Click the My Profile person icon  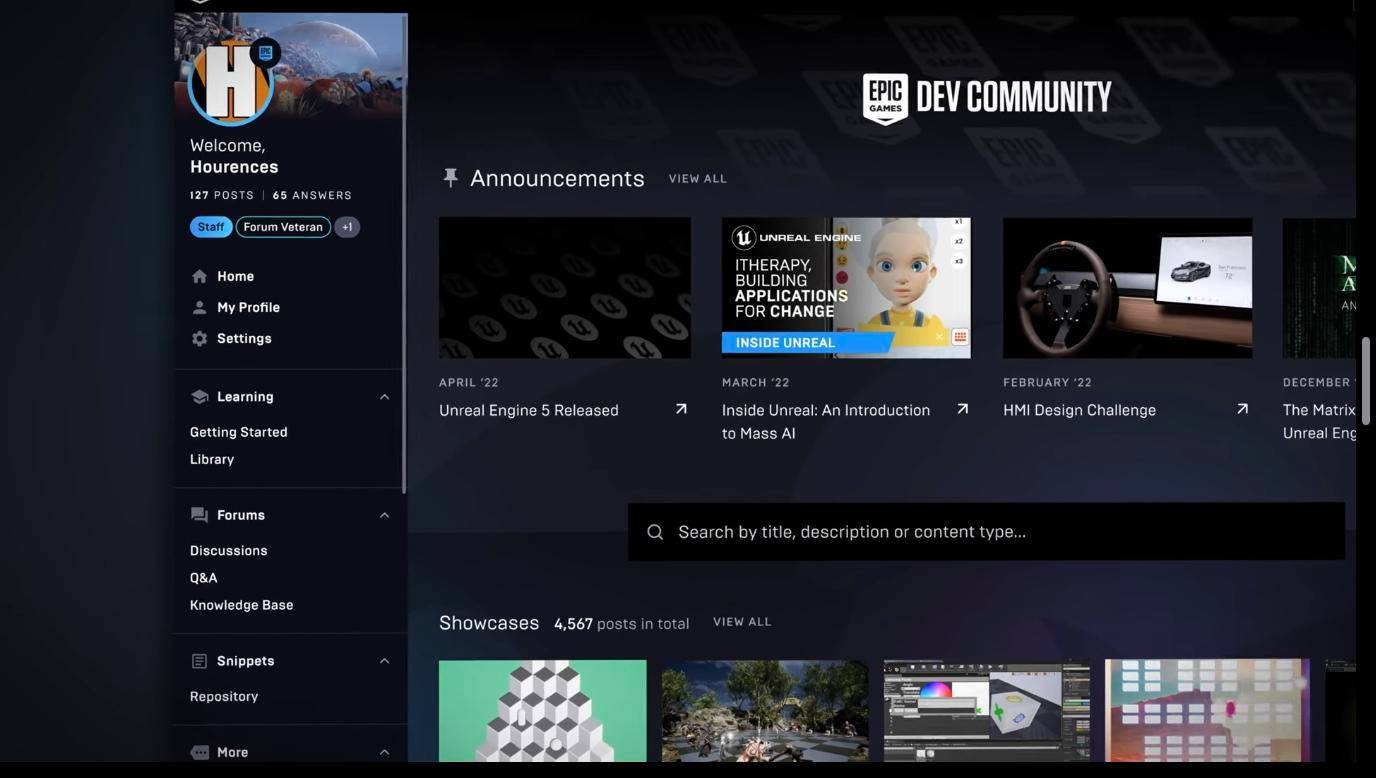click(x=199, y=307)
